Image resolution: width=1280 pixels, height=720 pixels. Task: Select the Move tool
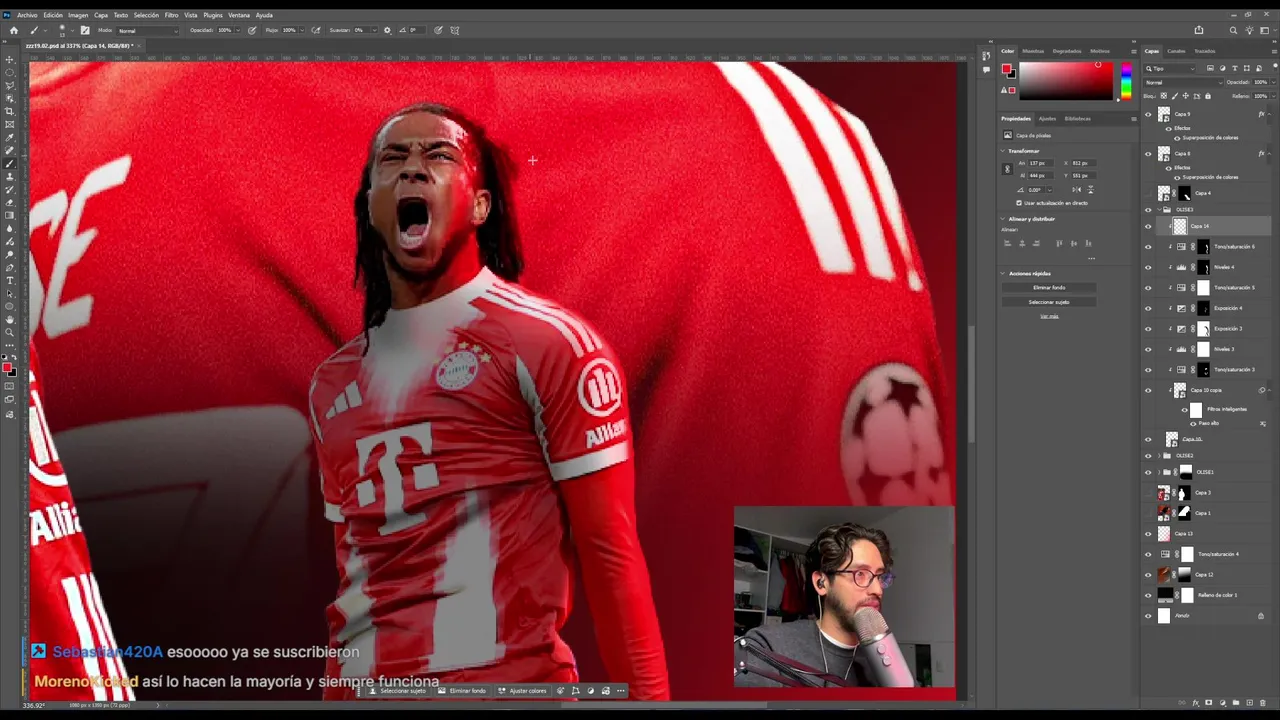click(x=10, y=60)
